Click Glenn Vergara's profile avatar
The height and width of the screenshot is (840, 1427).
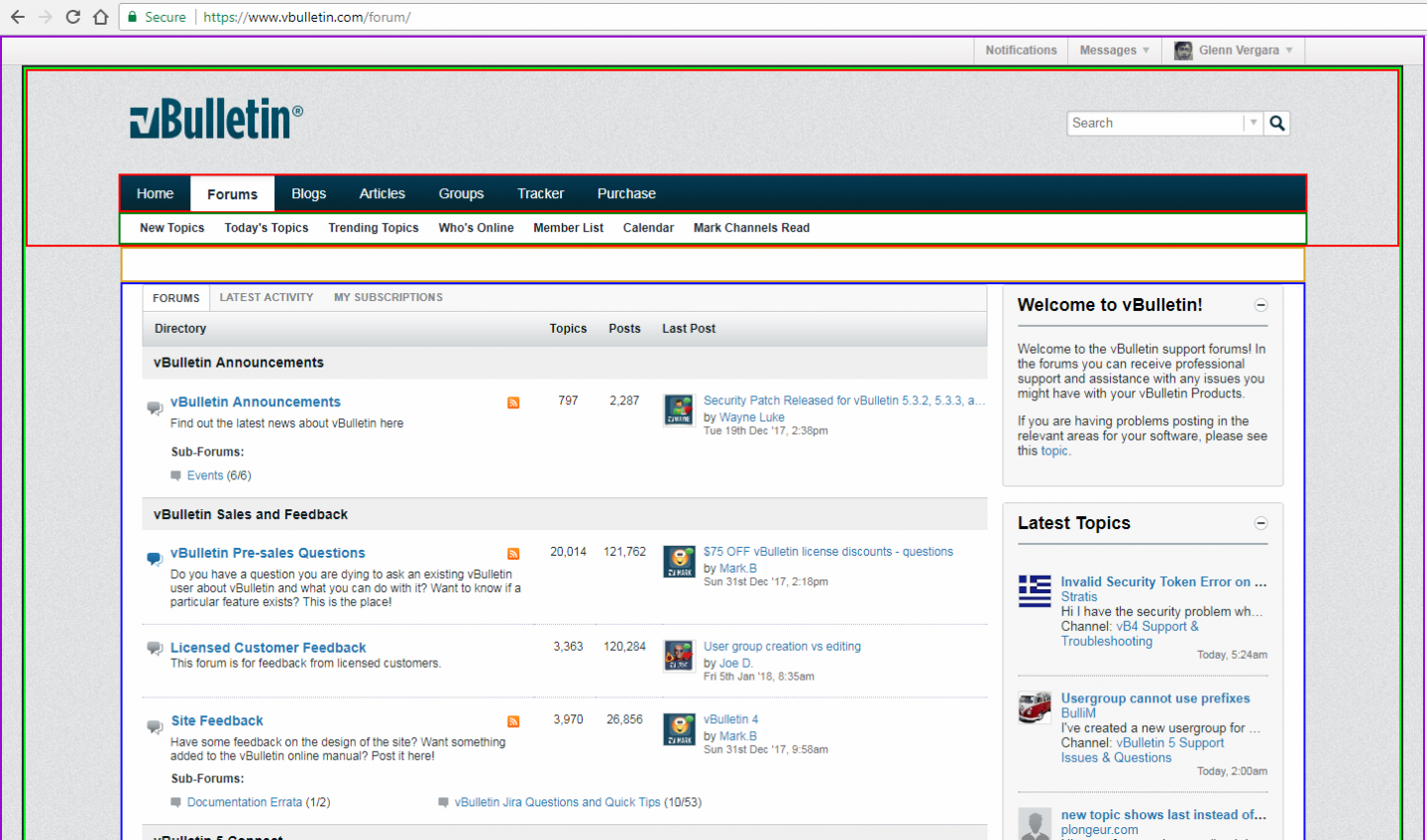click(1183, 51)
